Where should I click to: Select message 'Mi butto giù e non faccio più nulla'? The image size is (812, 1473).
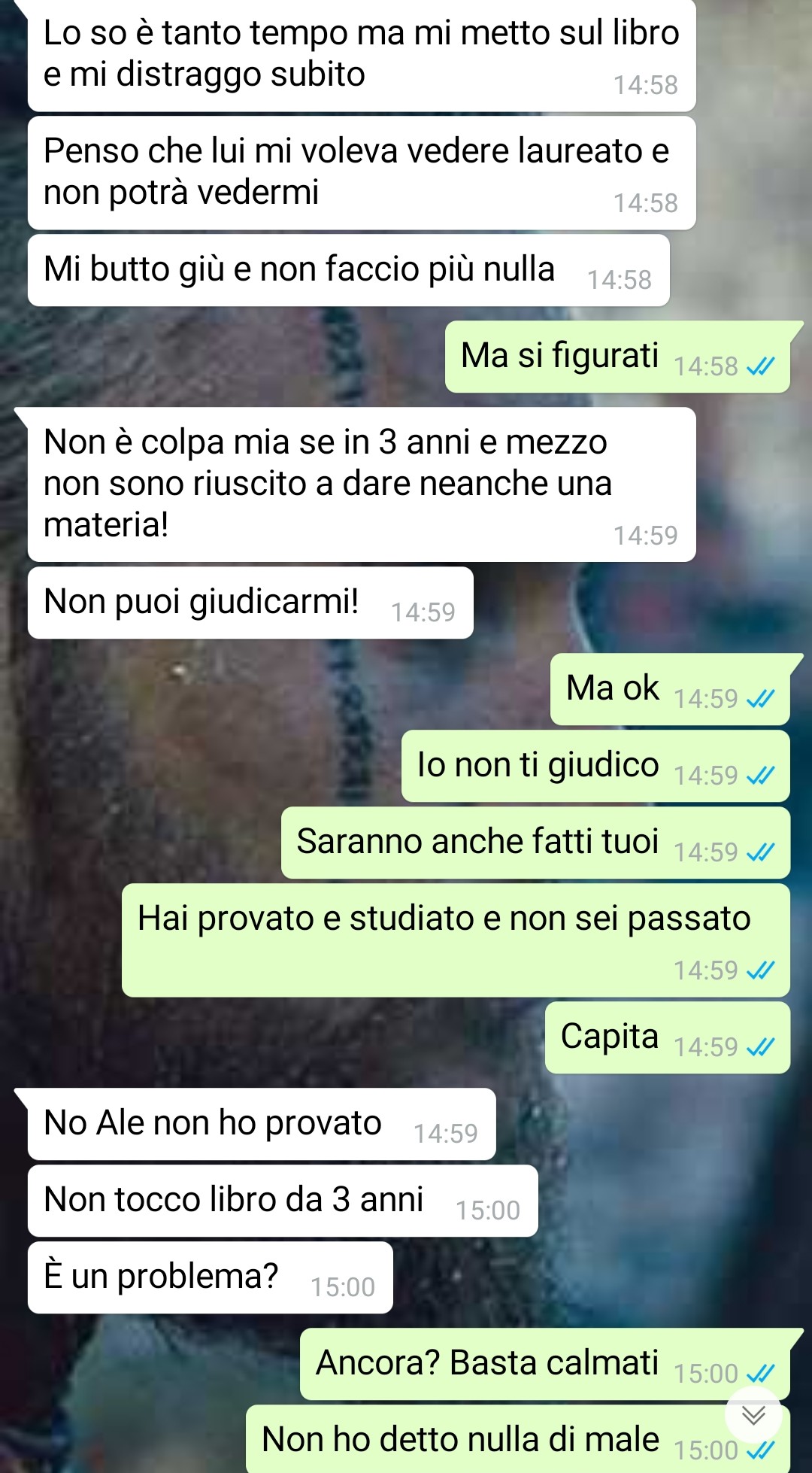click(349, 270)
